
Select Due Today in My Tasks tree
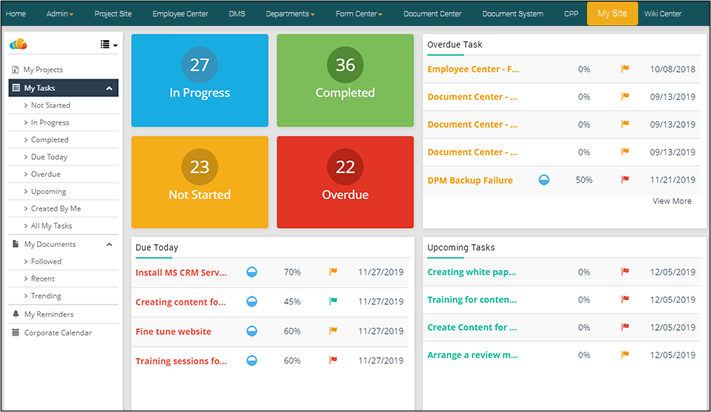tap(51, 157)
